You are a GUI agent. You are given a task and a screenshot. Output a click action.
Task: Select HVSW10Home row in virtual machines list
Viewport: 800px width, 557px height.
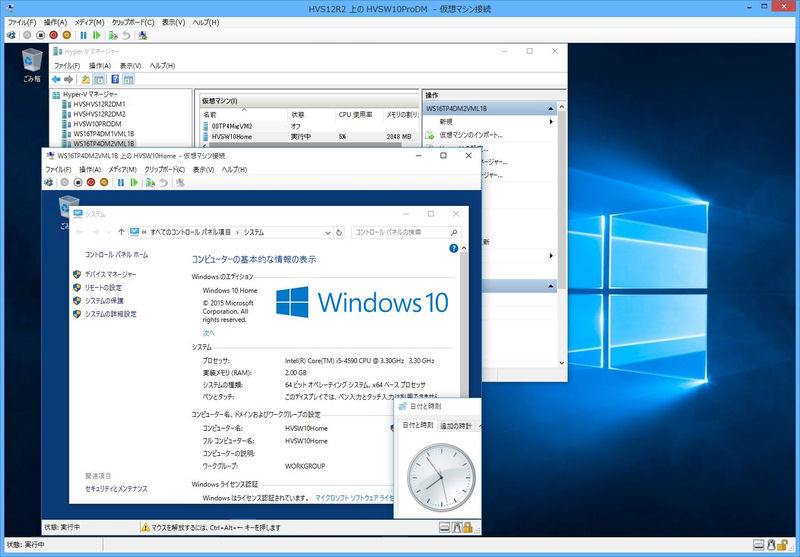[x=310, y=137]
